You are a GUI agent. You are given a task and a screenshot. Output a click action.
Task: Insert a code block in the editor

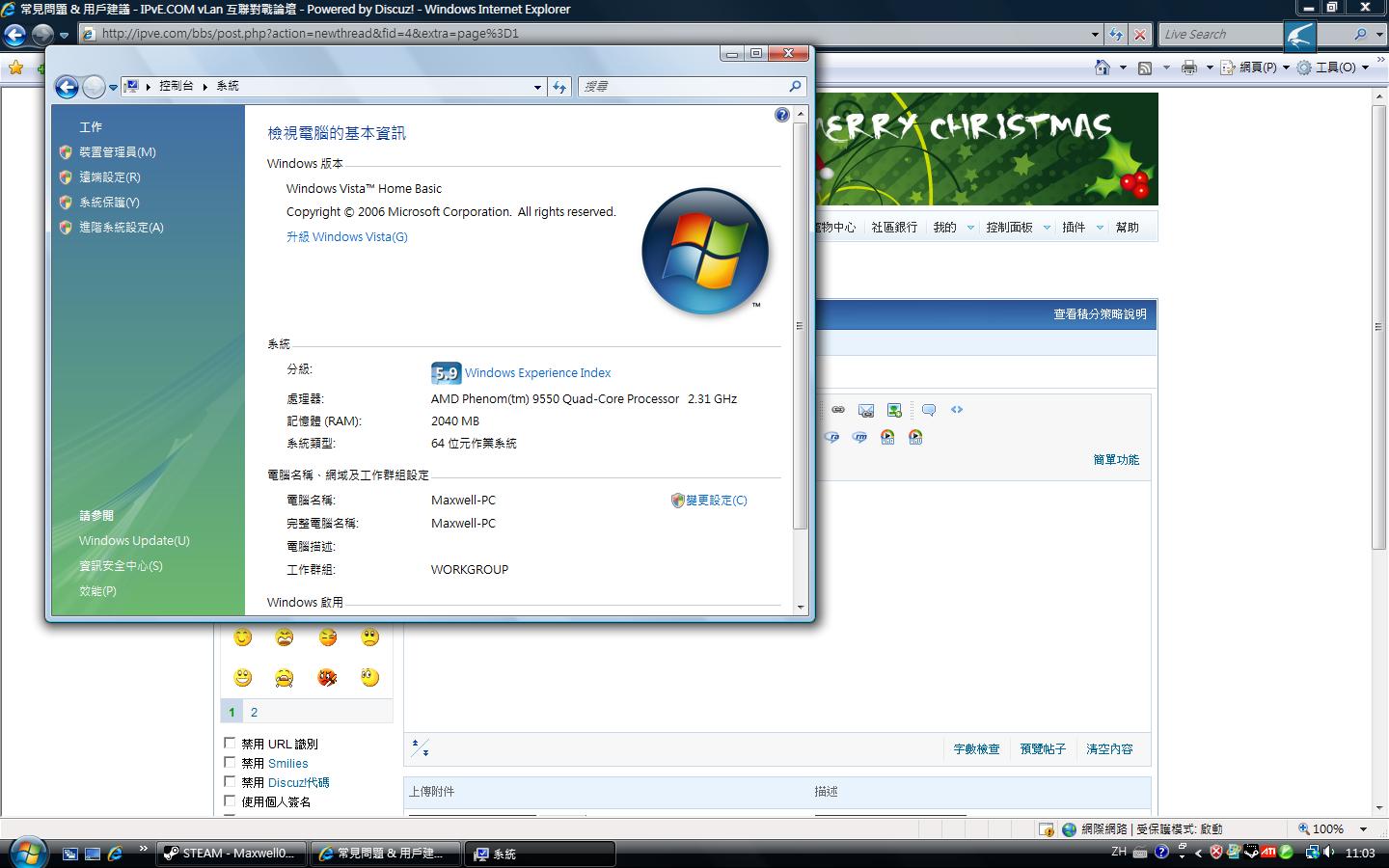pos(957,410)
